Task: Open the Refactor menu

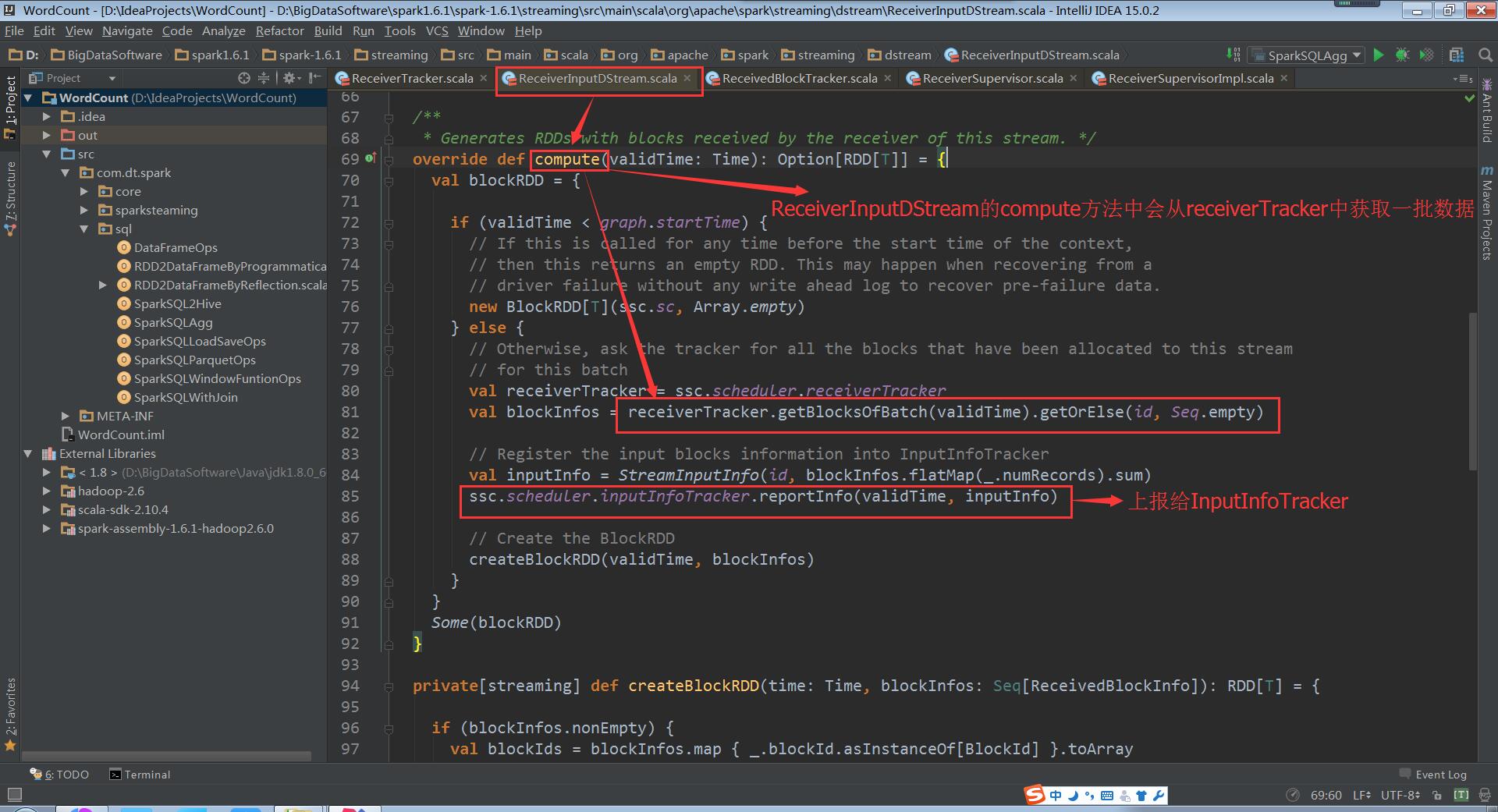Action: tap(279, 30)
